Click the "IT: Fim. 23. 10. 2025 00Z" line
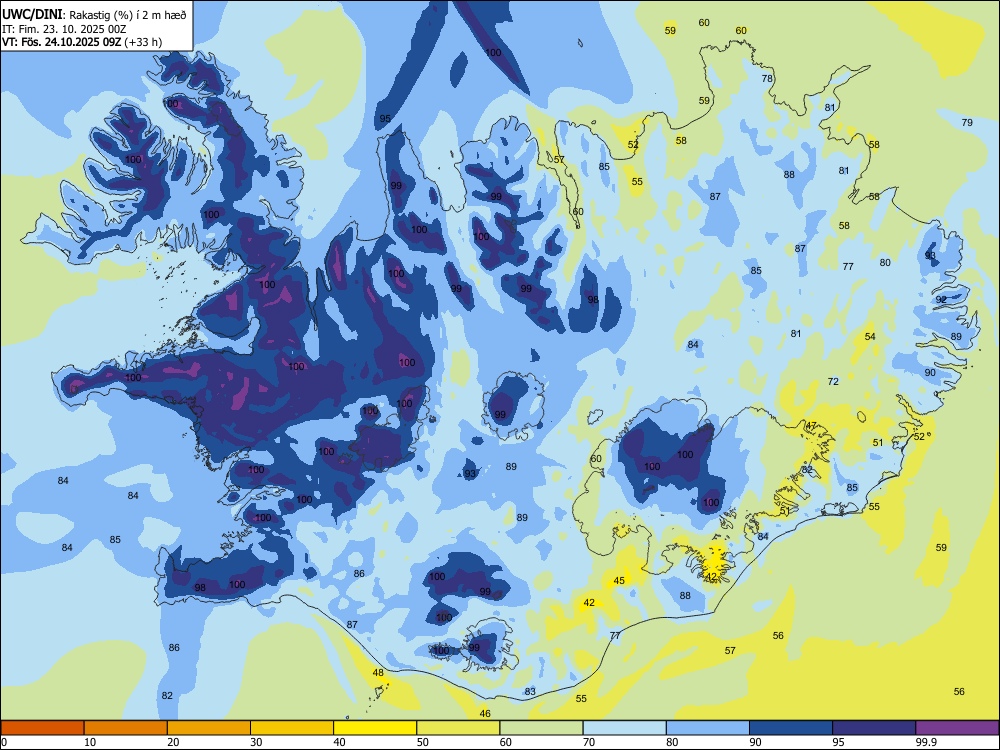Image resolution: width=1000 pixels, height=750 pixels. coord(64,29)
